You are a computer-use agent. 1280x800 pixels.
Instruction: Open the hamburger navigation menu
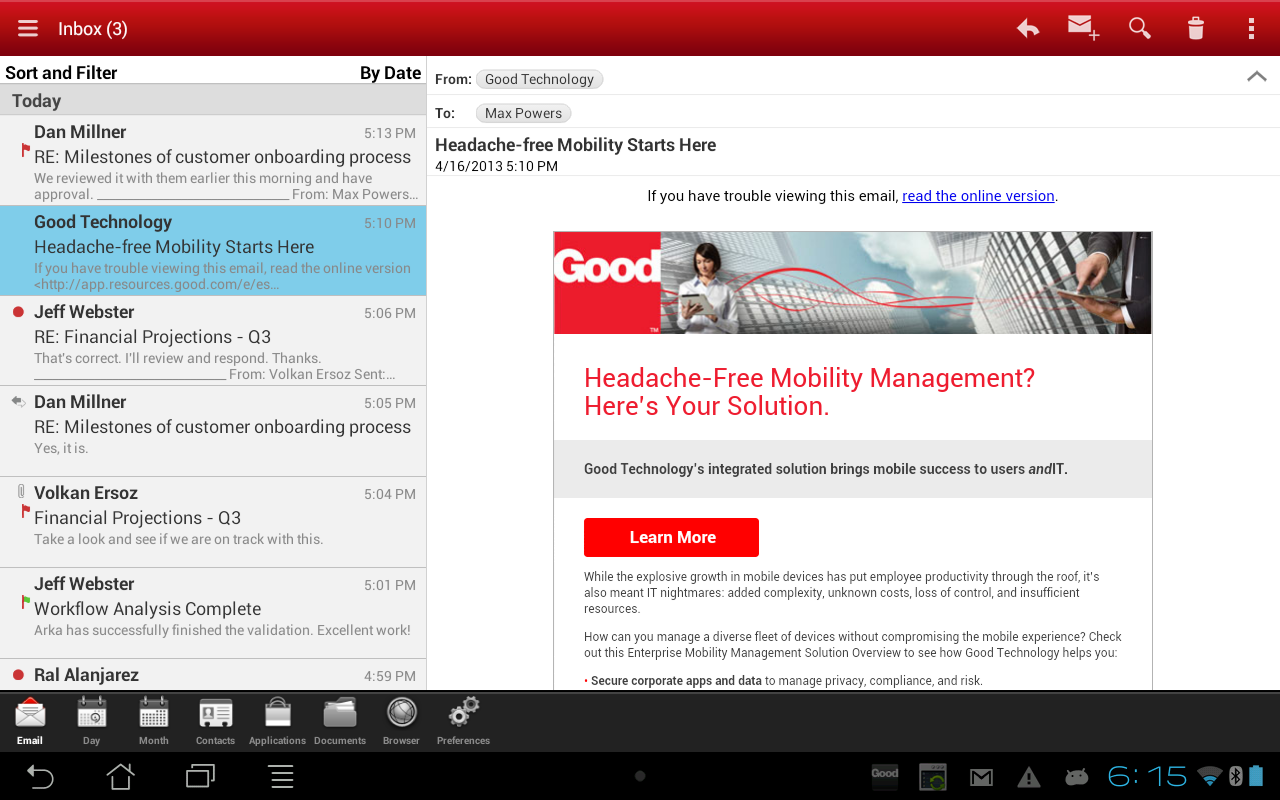[28, 29]
